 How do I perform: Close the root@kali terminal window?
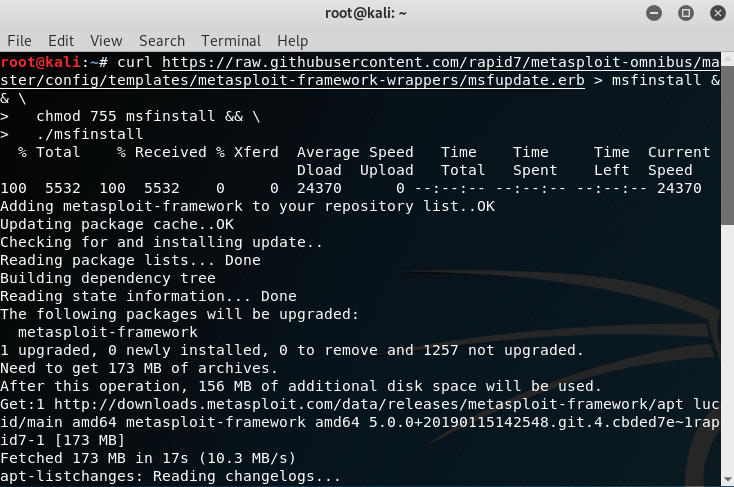pos(718,13)
